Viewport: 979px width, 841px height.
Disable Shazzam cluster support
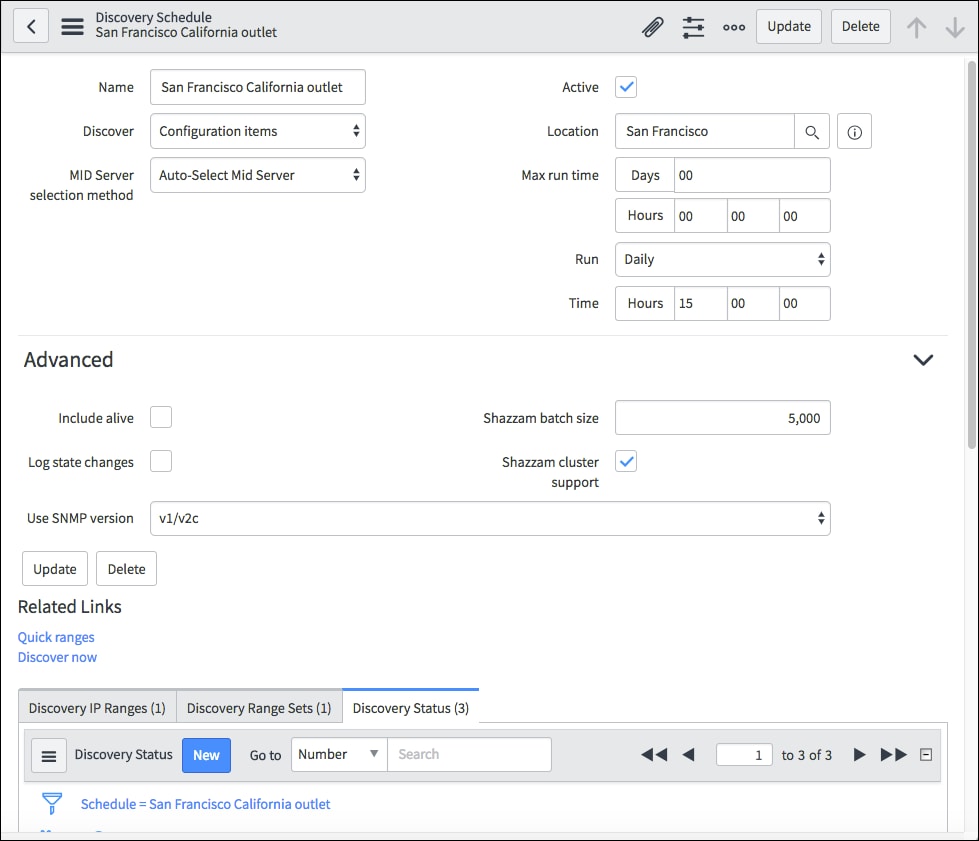625,461
